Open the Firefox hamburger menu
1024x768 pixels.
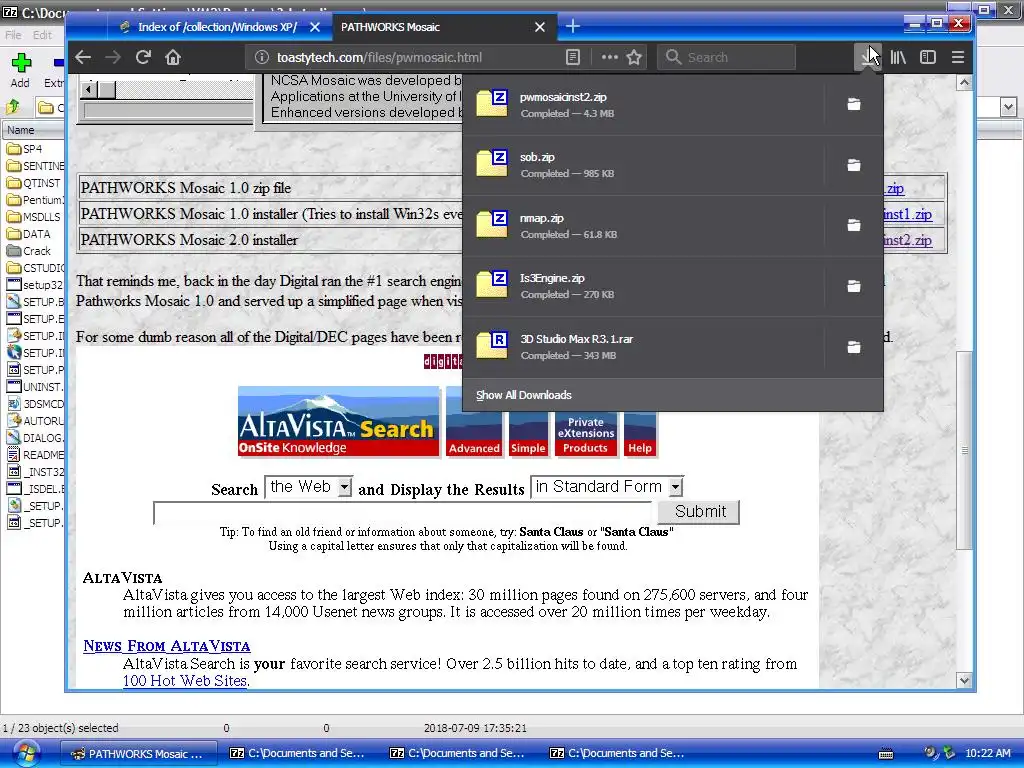(958, 57)
